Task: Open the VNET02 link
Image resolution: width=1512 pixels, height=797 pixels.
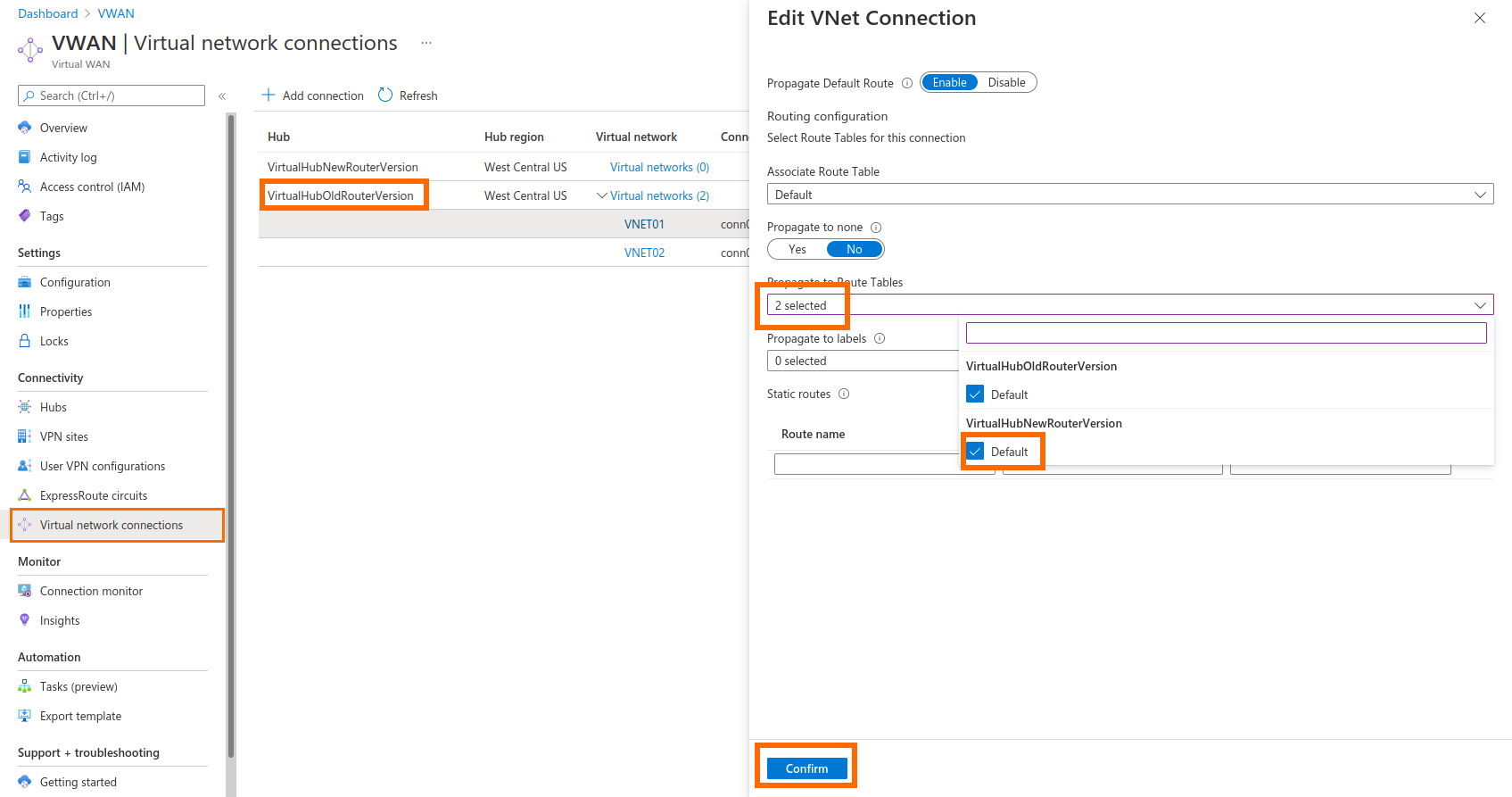Action: point(644,253)
